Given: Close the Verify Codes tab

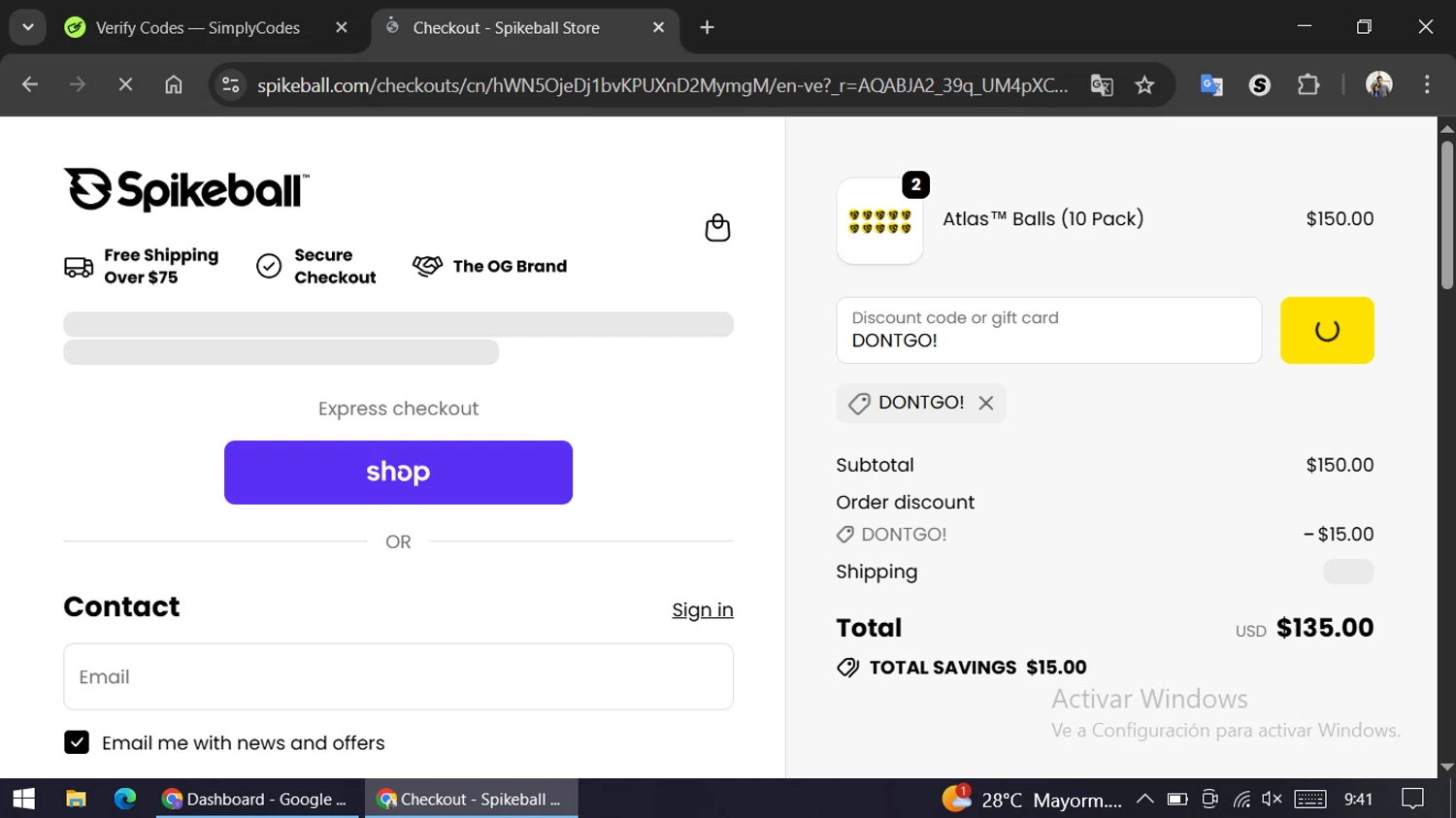Looking at the screenshot, I should pyautogui.click(x=341, y=27).
